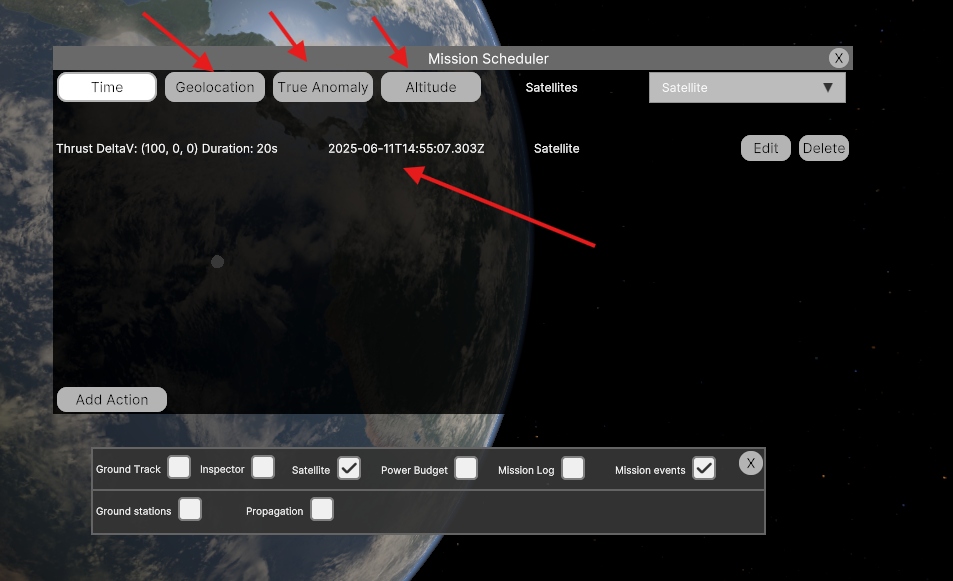Click the satellite marker dot on the globe
The width and height of the screenshot is (953, 581).
click(218, 261)
